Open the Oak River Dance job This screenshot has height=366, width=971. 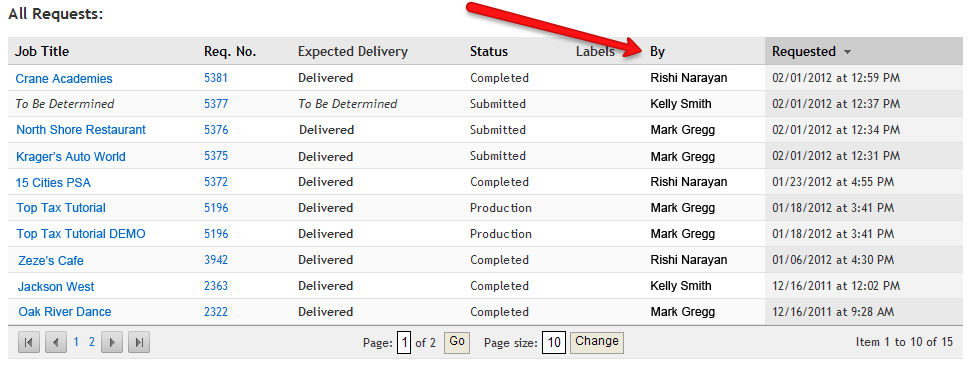[x=65, y=312]
